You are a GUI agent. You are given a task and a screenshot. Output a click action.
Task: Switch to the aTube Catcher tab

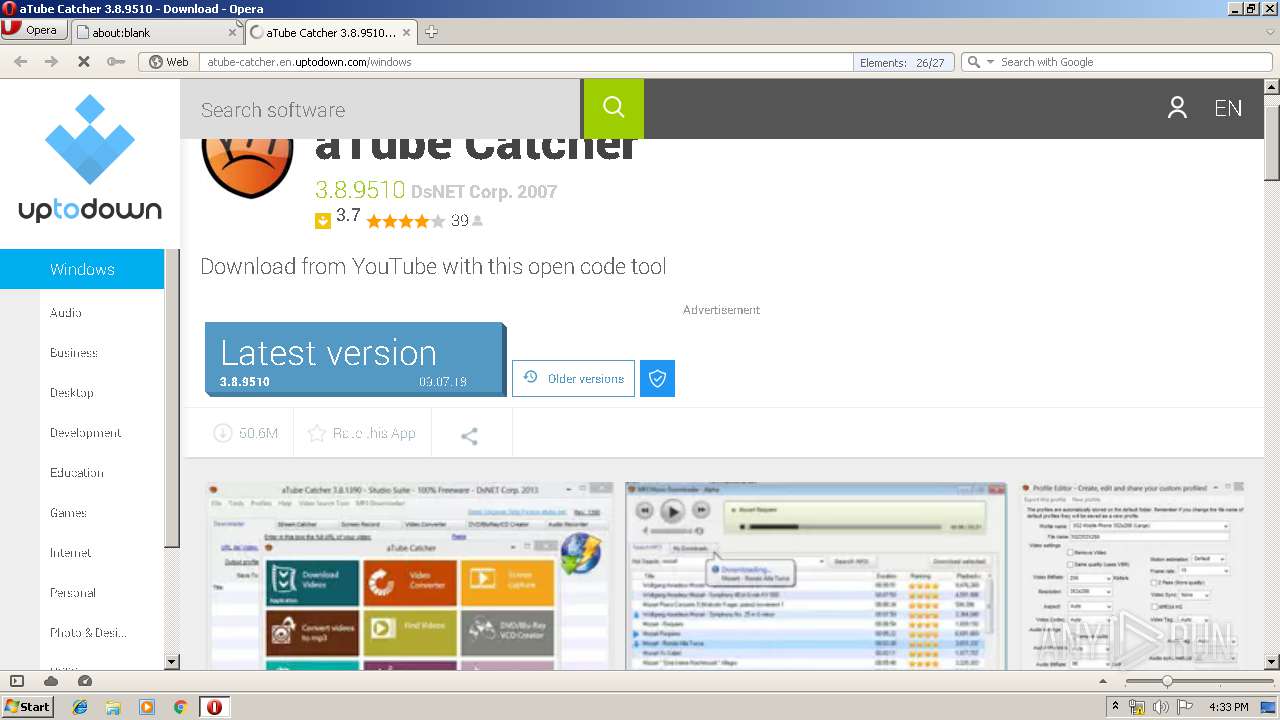pos(330,32)
